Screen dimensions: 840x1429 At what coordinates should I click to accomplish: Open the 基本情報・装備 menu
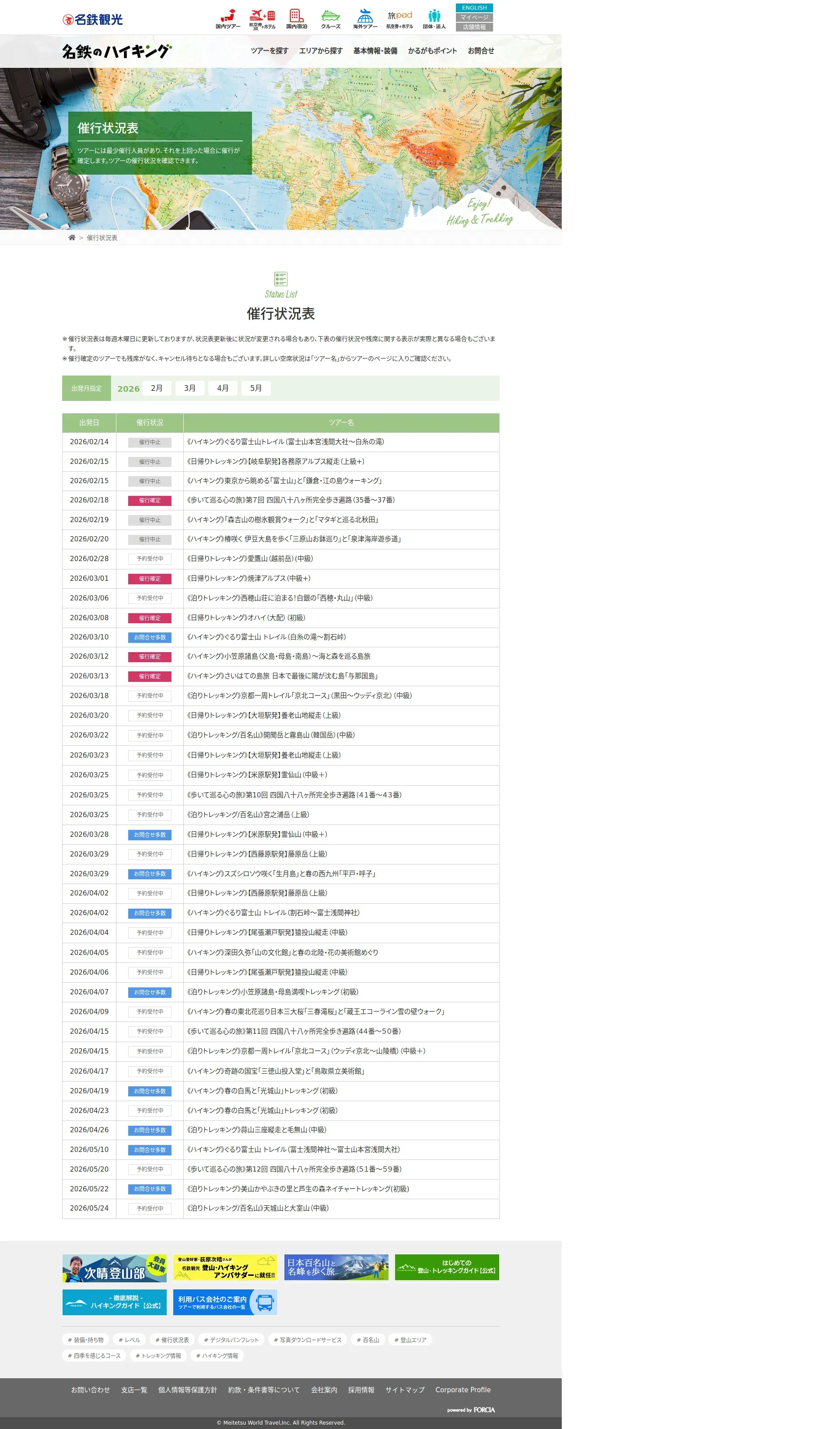[x=374, y=51]
